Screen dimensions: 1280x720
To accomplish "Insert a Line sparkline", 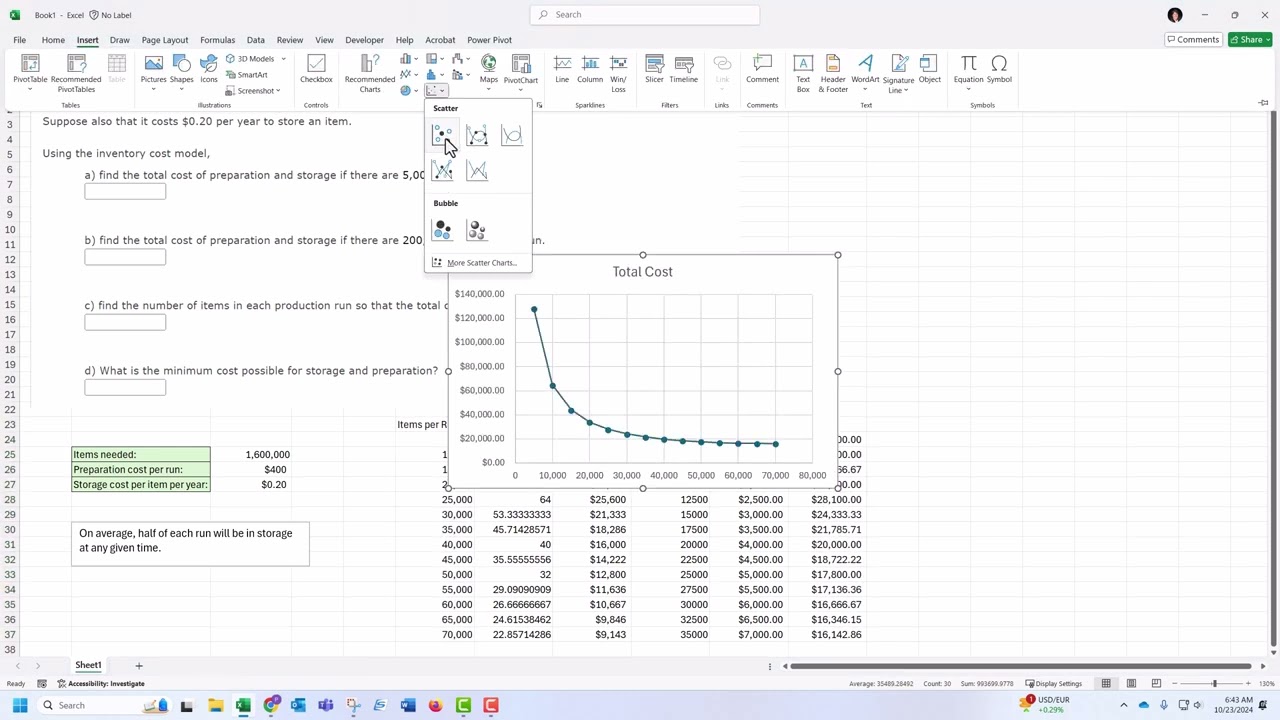I will [562, 70].
